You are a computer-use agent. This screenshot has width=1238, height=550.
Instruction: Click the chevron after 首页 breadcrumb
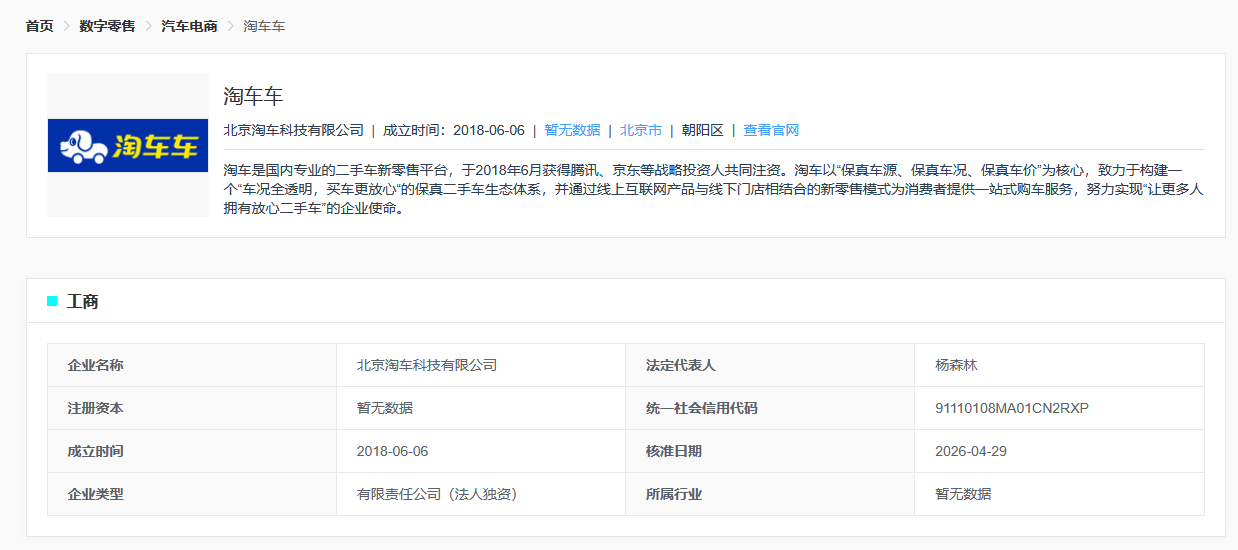tap(67, 26)
